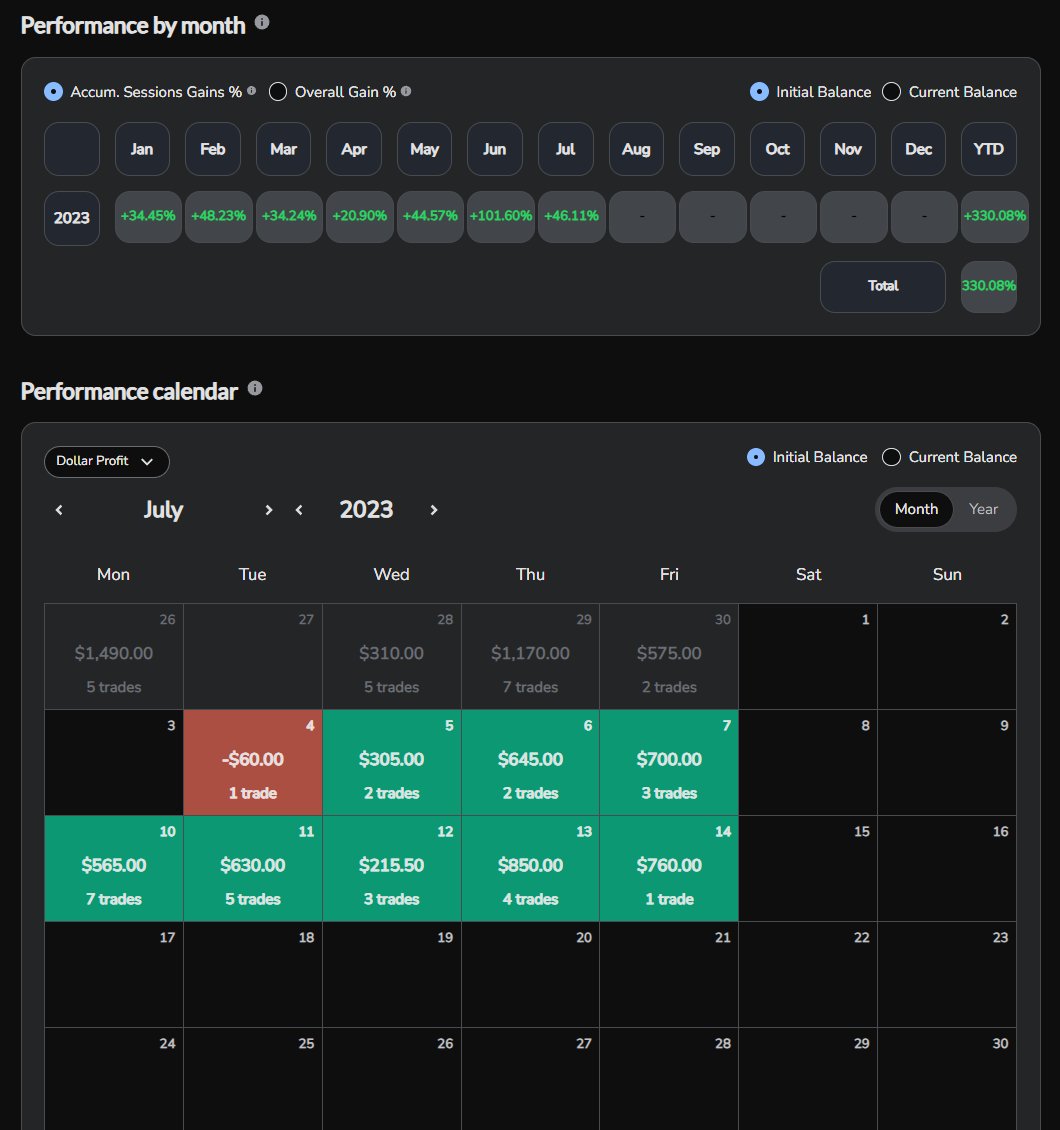Switch calendar to Month view

click(916, 509)
